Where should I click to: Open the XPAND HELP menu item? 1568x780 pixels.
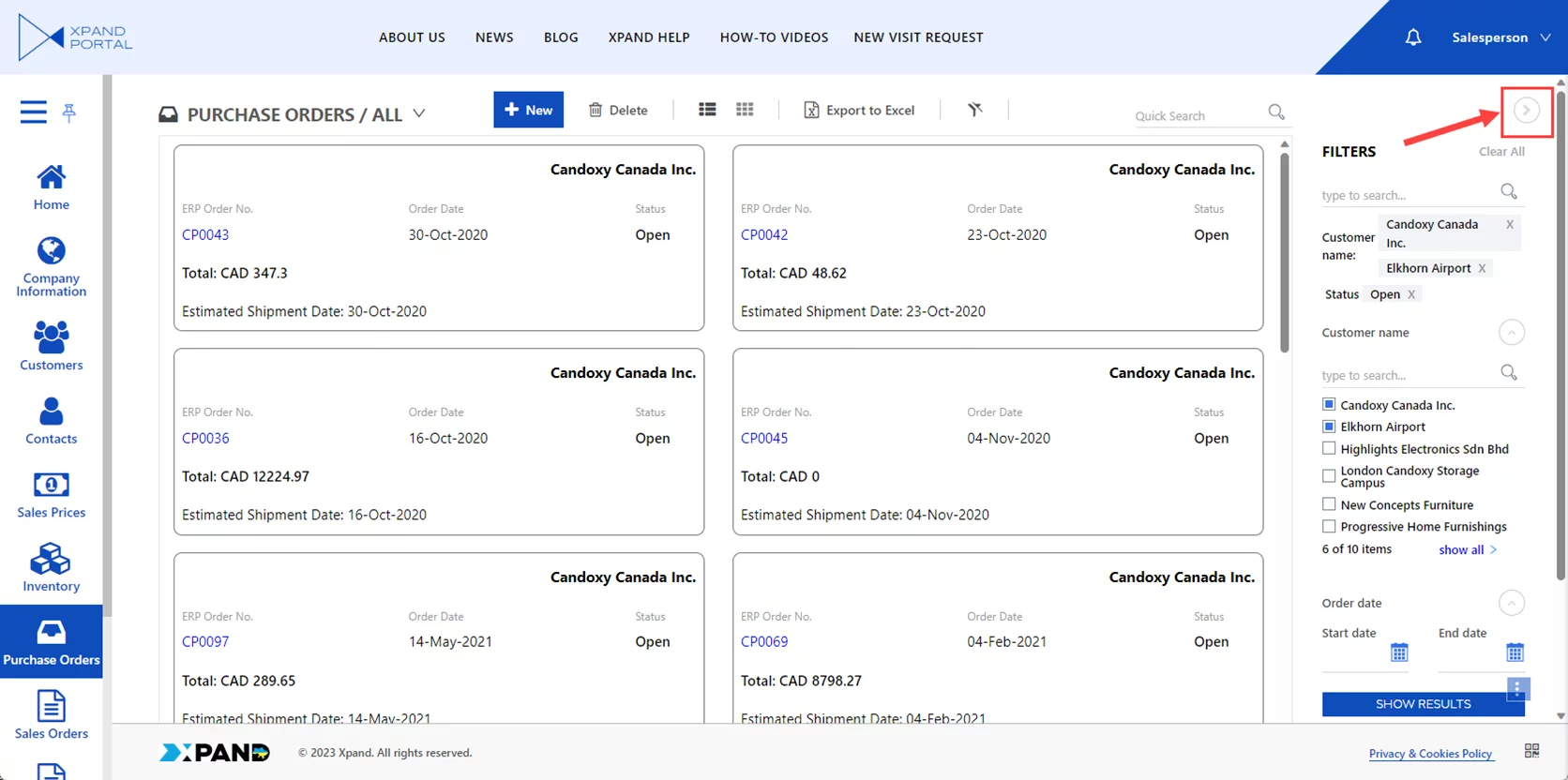(x=648, y=37)
